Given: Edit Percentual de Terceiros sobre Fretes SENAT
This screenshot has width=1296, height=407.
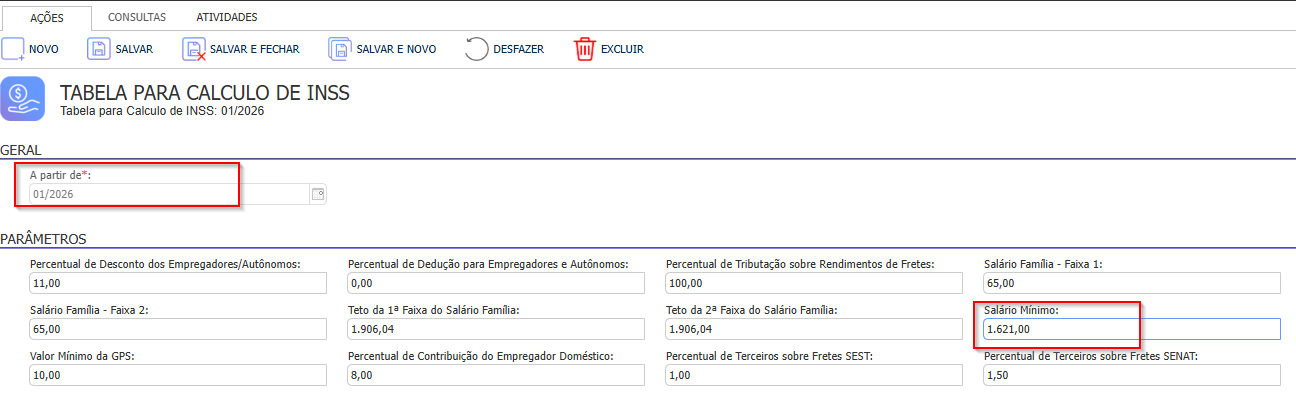Looking at the screenshot, I should coord(1130,375).
